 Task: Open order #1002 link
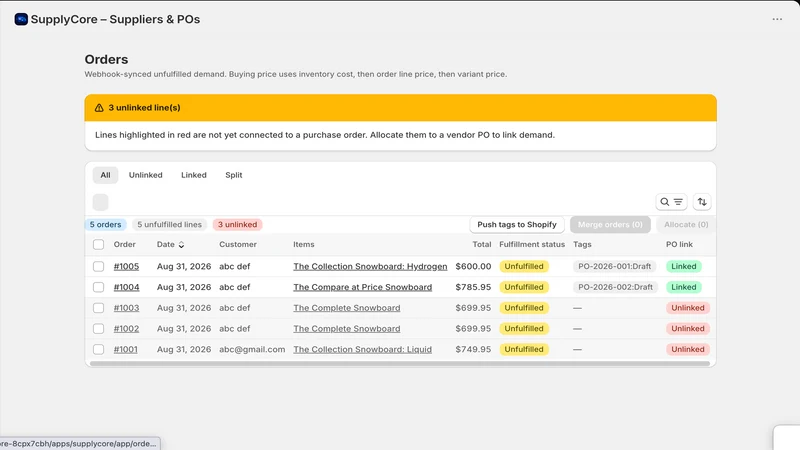tap(126, 329)
